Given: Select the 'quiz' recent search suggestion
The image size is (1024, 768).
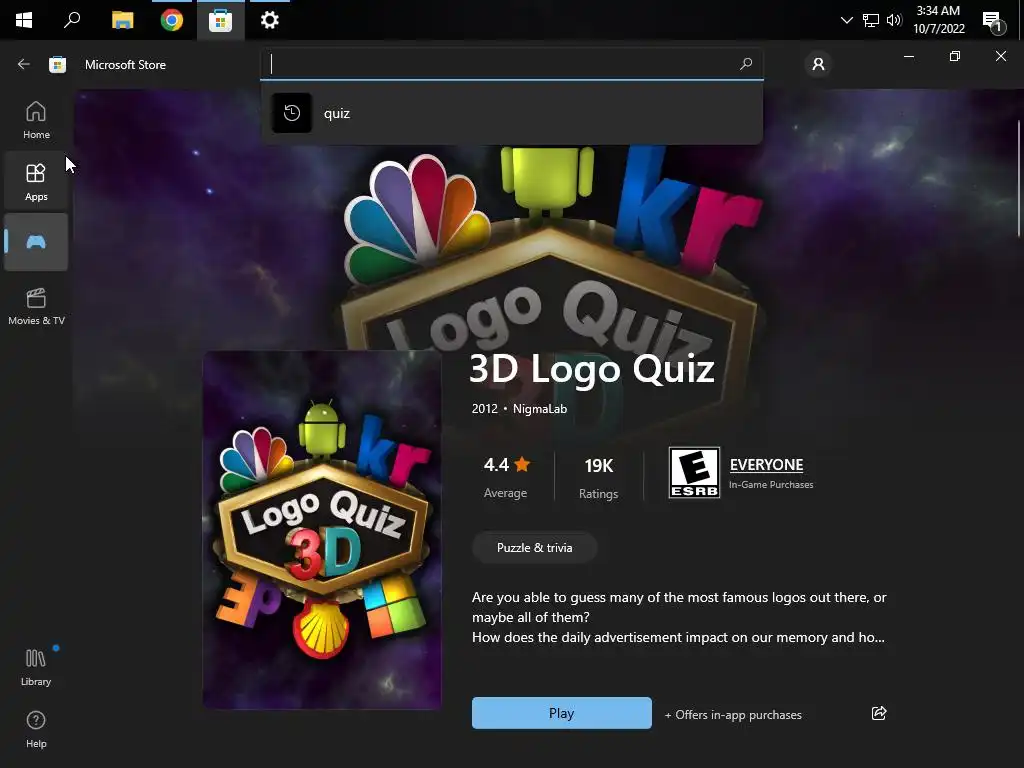Looking at the screenshot, I should click(x=511, y=113).
